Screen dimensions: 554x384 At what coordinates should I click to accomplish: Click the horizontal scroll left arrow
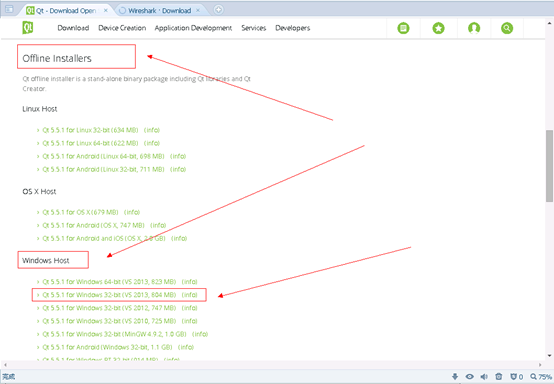(x=5, y=365)
